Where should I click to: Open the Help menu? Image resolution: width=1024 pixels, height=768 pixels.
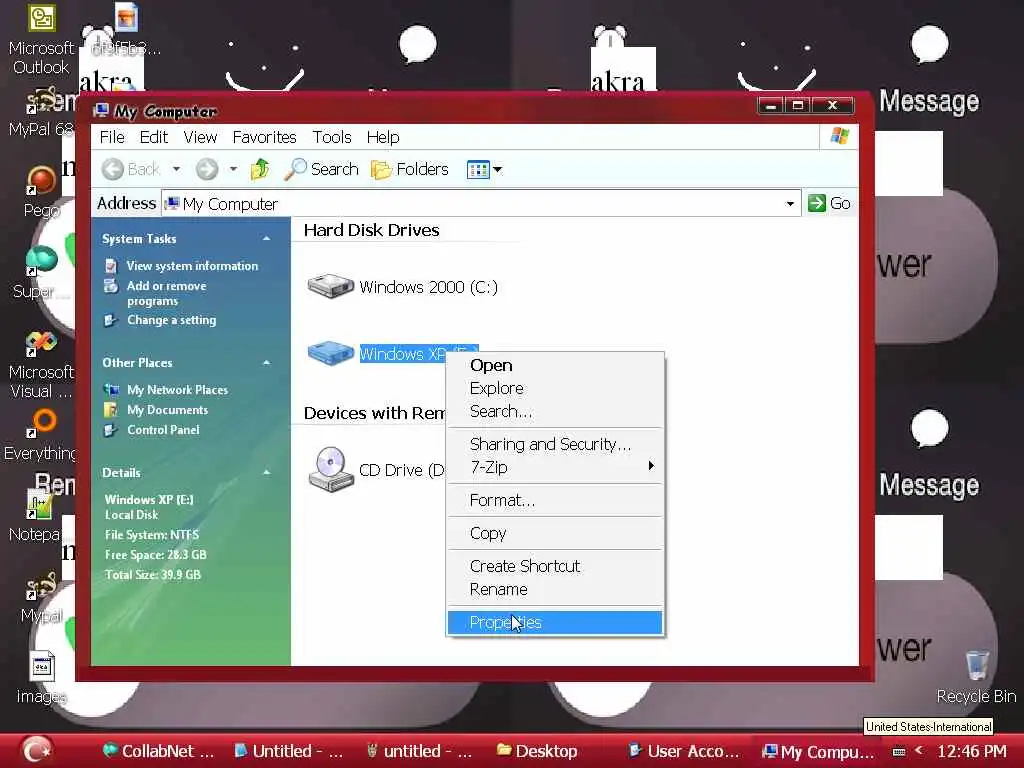tap(383, 137)
